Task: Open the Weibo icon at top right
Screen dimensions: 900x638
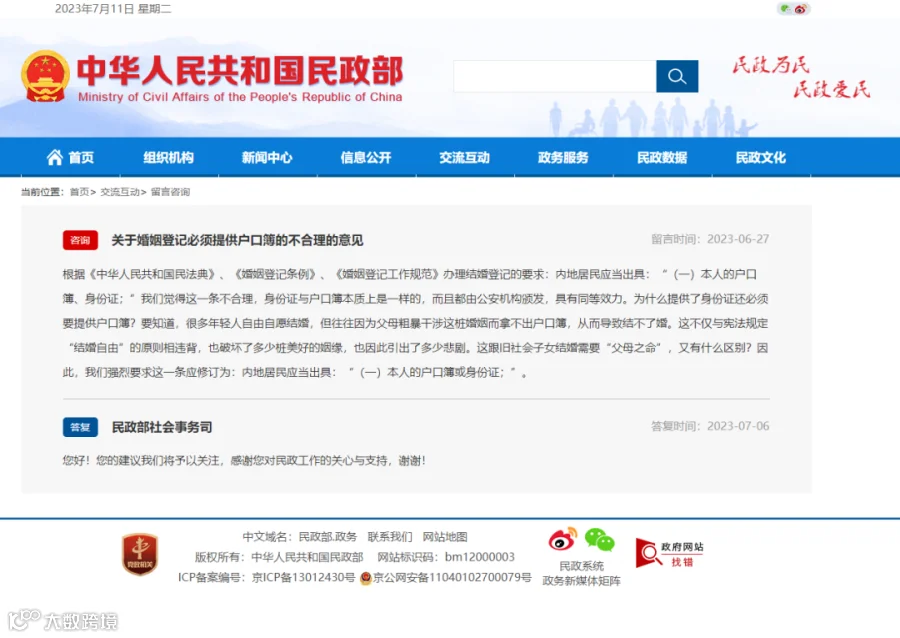Action: pos(801,9)
